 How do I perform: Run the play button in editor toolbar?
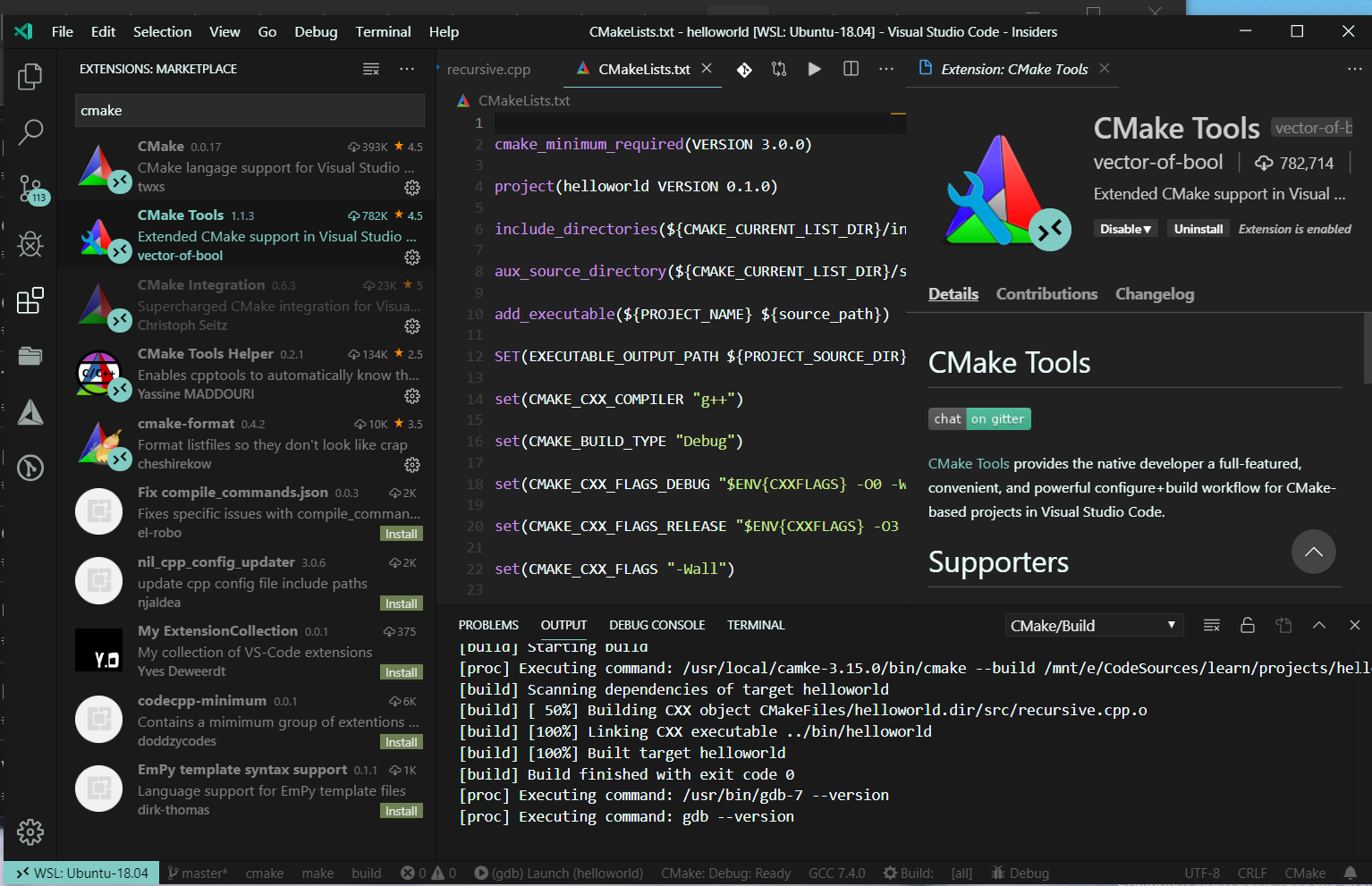point(815,69)
